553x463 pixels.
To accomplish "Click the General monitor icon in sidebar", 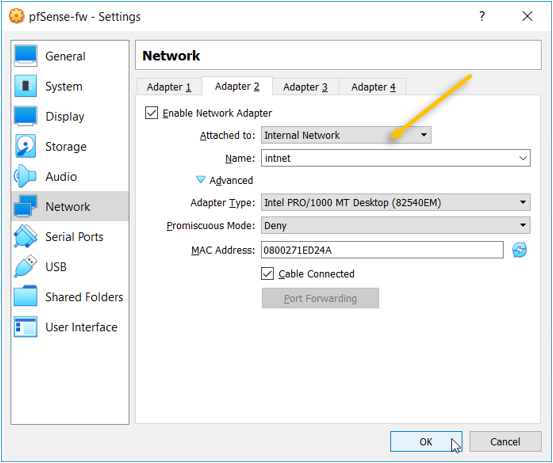I will [x=25, y=56].
